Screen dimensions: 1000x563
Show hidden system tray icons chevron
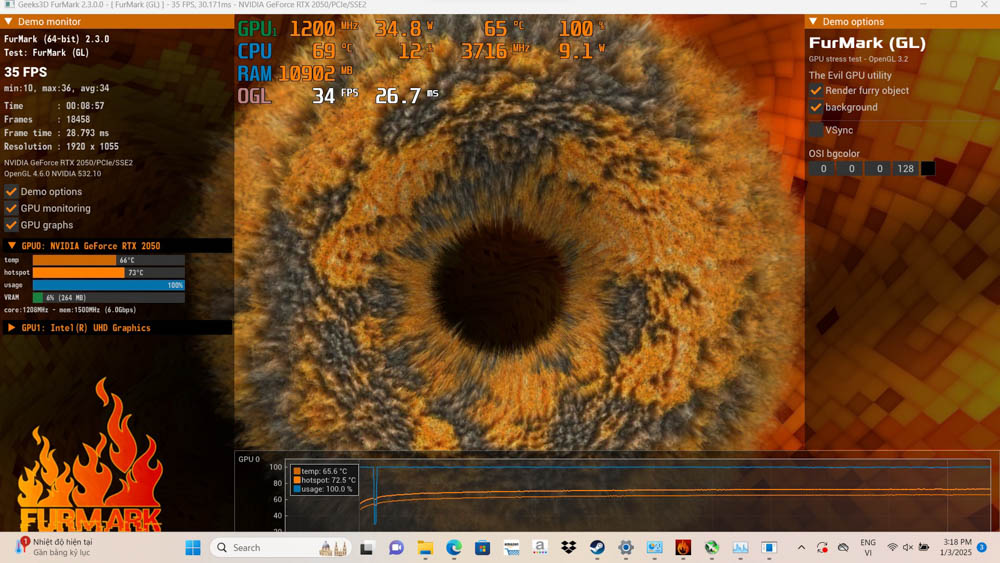[802, 548]
